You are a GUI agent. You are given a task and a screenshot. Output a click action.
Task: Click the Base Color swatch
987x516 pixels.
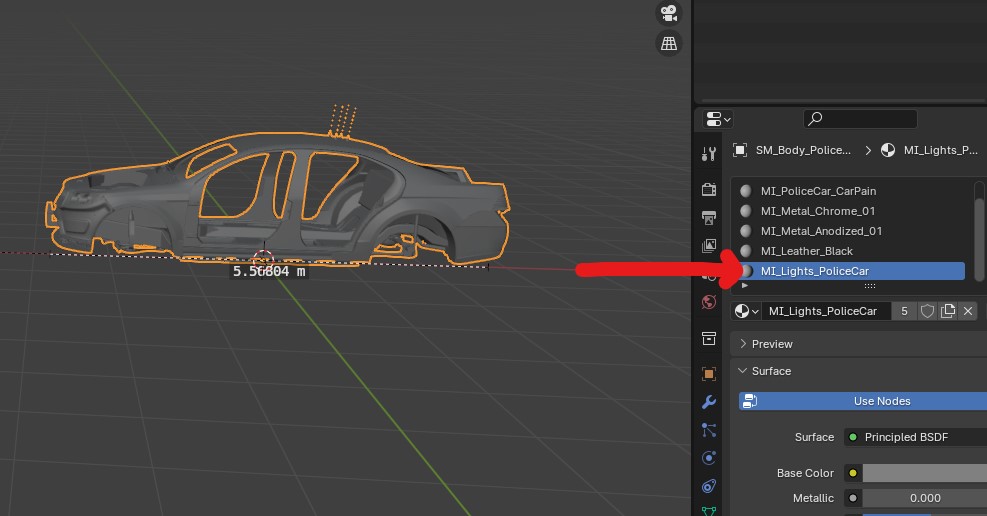tap(923, 473)
